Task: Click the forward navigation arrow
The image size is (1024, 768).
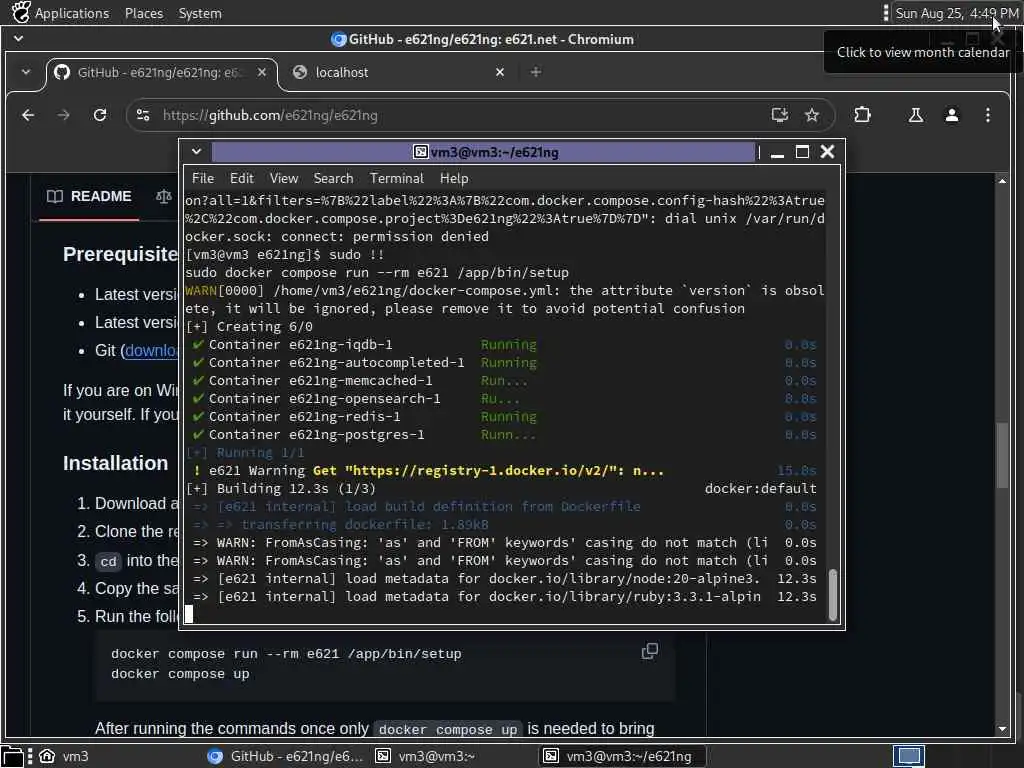Action: pyautogui.click(x=63, y=116)
